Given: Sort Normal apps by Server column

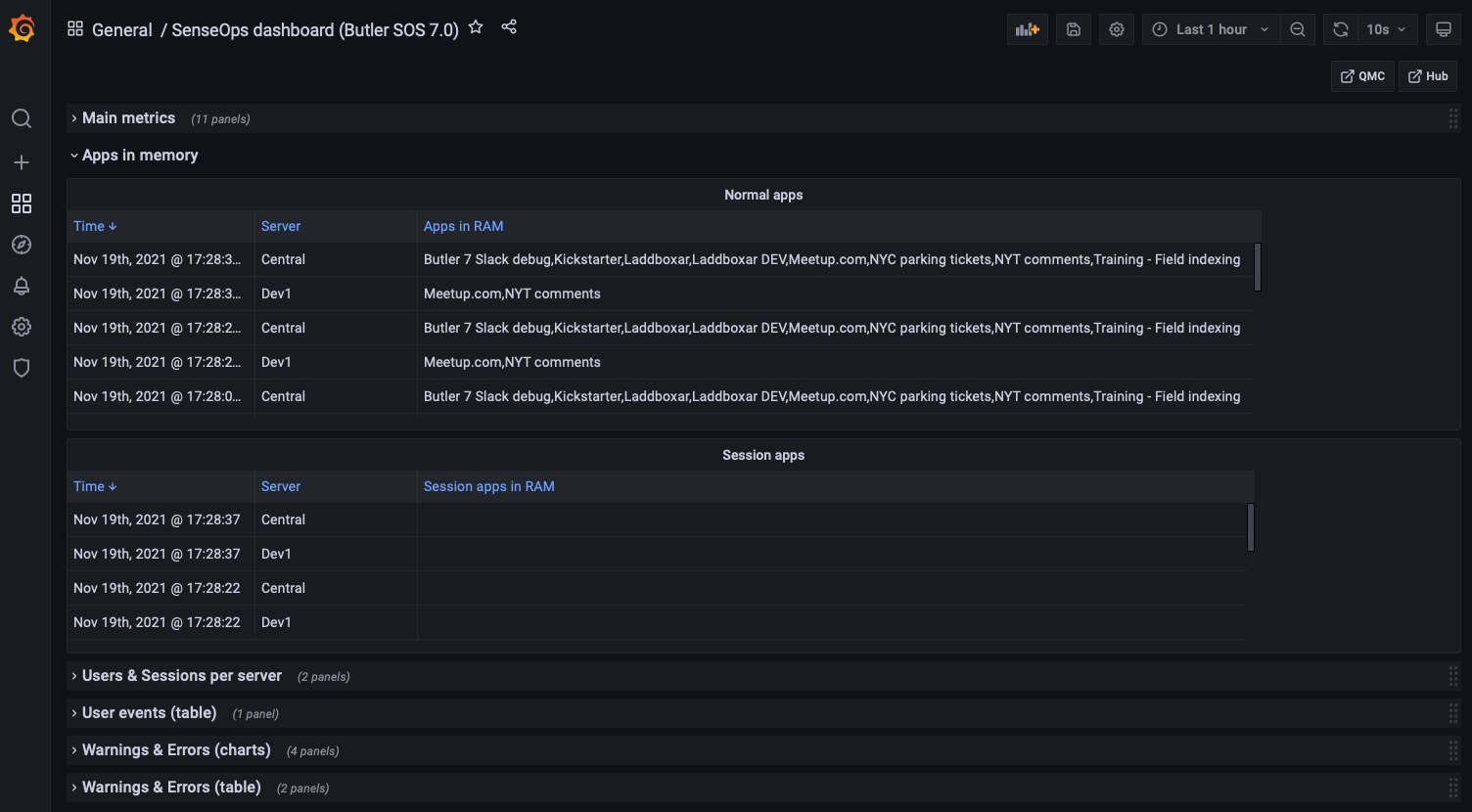Looking at the screenshot, I should (x=281, y=226).
